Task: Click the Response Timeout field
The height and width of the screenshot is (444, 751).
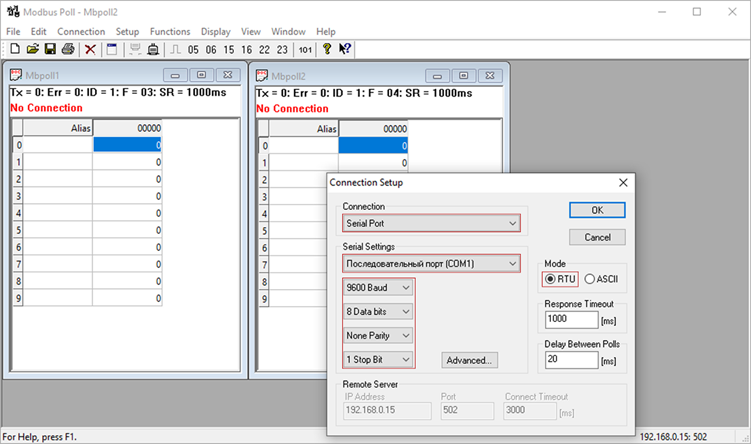Action: click(x=571, y=319)
